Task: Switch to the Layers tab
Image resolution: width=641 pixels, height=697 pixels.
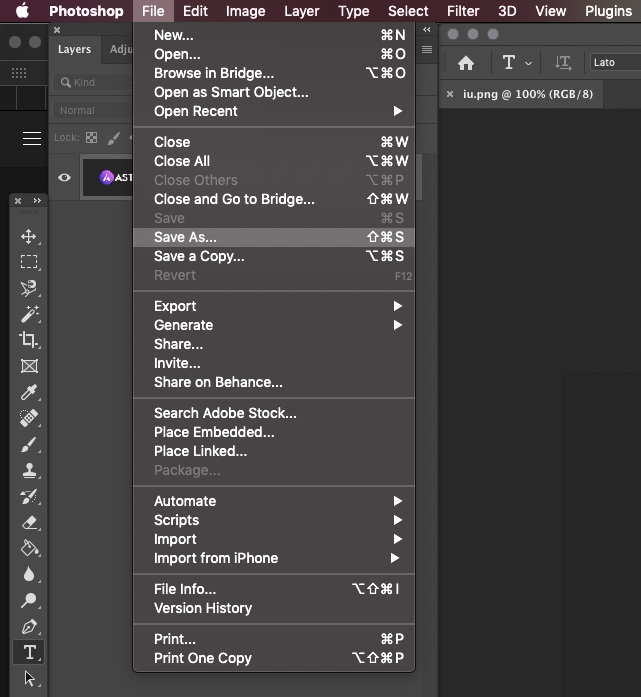Action: pos(74,49)
